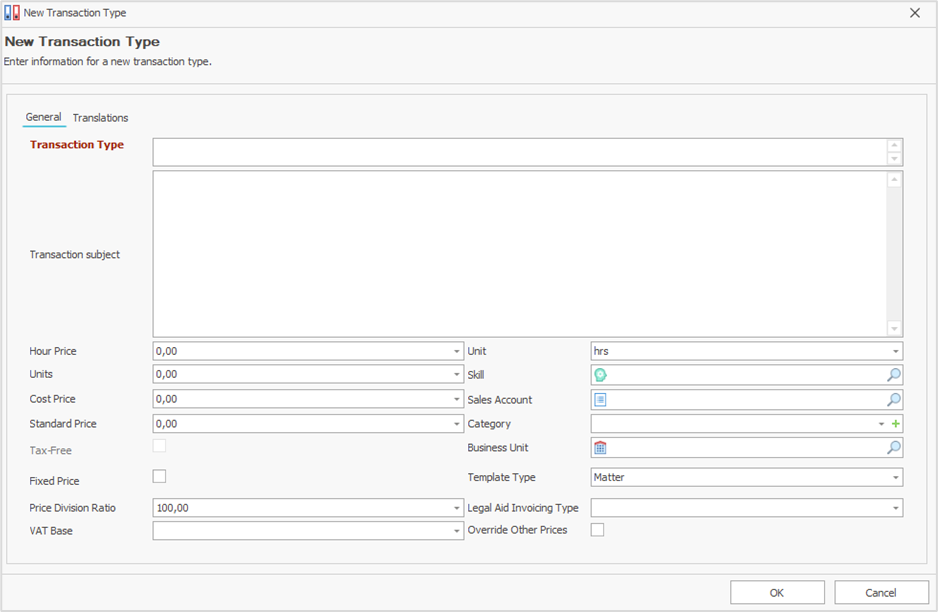This screenshot has height=612, width=938.
Task: Expand the Template Type dropdown
Action: click(895, 478)
